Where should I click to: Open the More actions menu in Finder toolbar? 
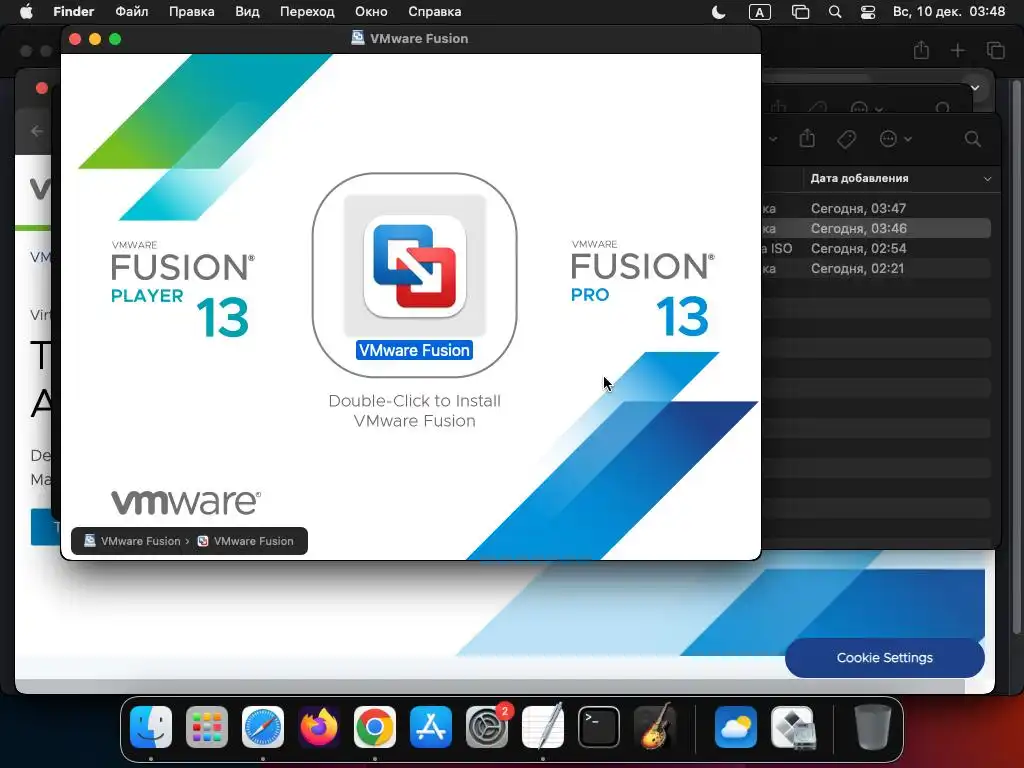point(895,138)
